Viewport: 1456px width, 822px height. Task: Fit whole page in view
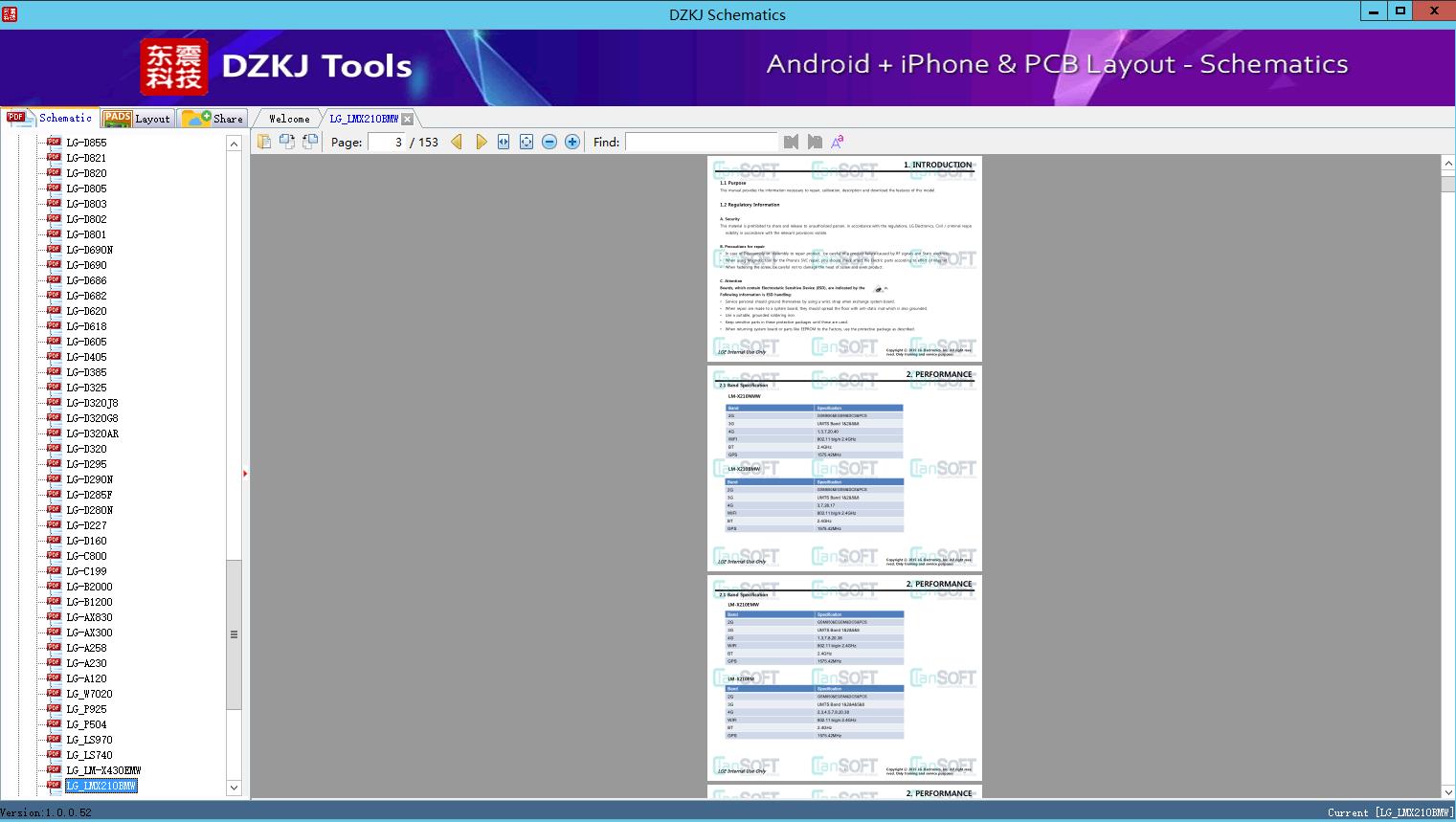point(526,142)
